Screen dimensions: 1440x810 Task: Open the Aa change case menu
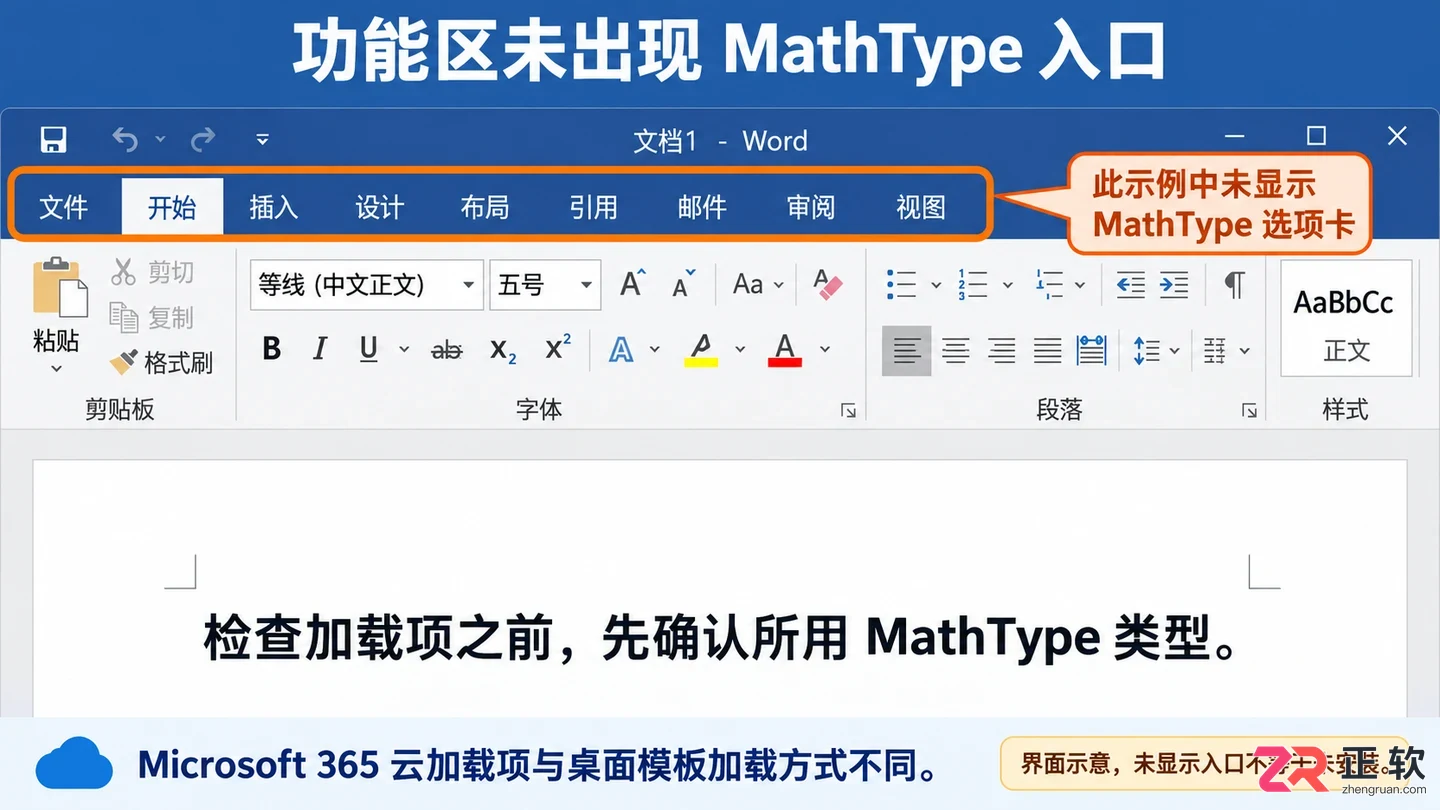pos(757,285)
